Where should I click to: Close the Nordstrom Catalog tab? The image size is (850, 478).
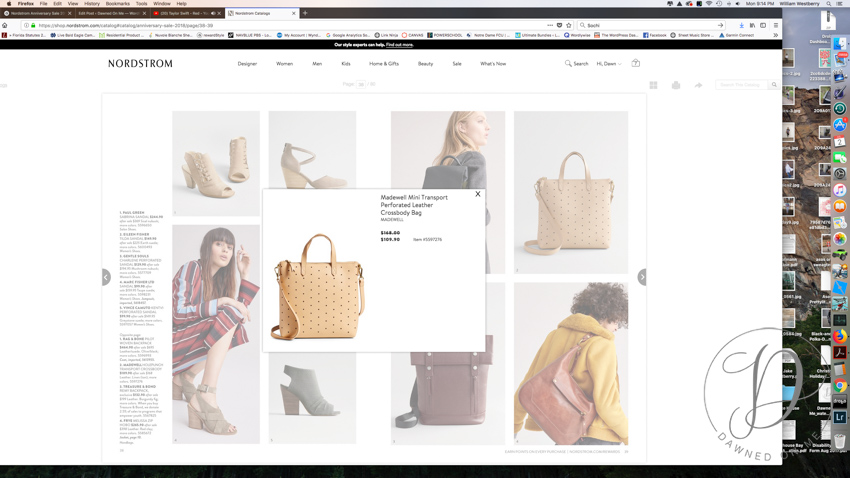(x=294, y=13)
